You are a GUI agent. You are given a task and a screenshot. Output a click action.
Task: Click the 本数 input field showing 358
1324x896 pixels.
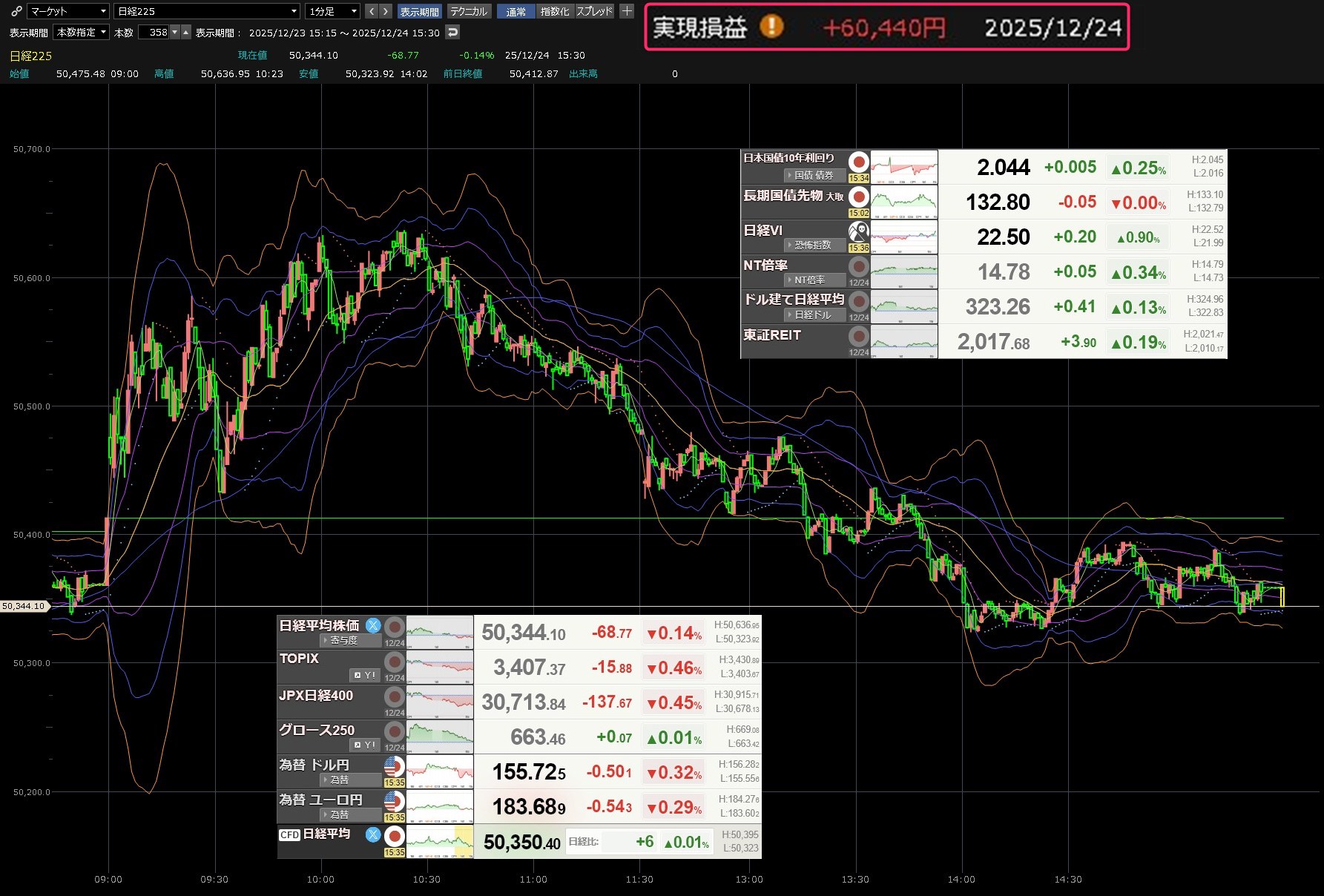(157, 32)
